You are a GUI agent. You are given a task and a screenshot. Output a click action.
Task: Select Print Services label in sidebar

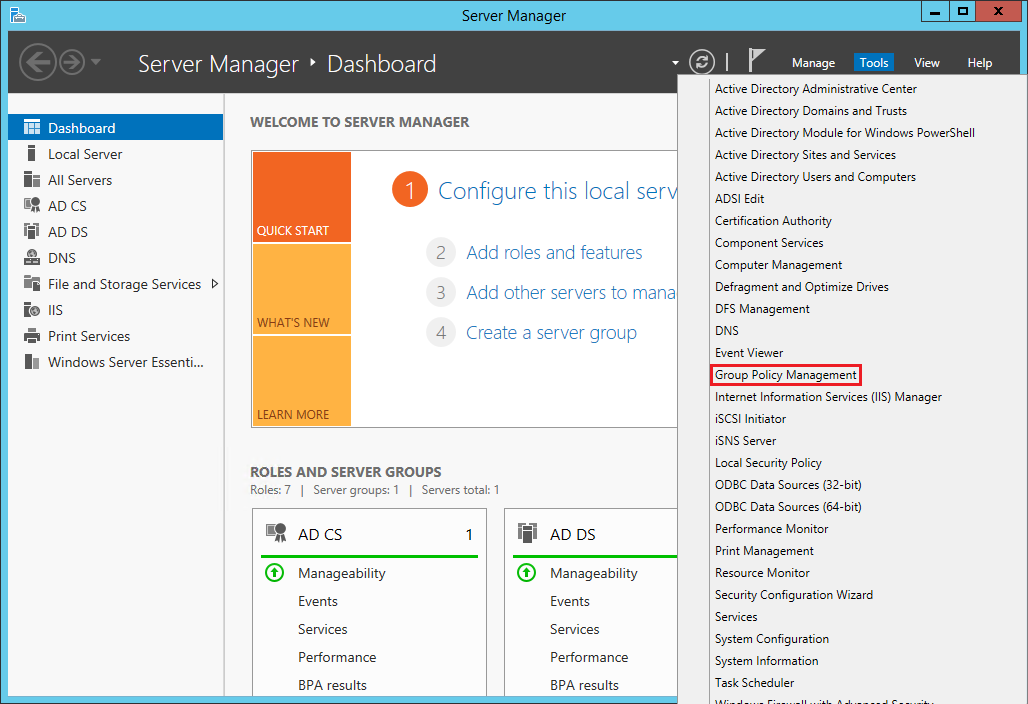point(89,336)
